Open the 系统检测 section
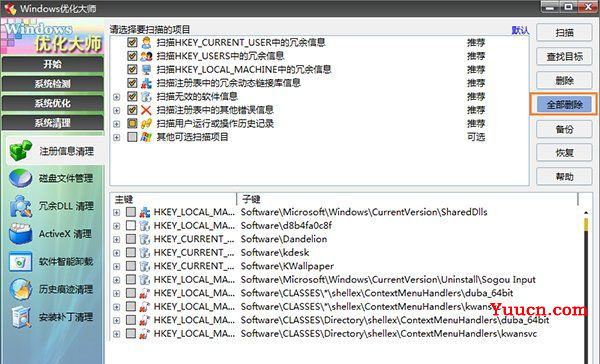Screen dimensions: 600x364 click(52, 84)
